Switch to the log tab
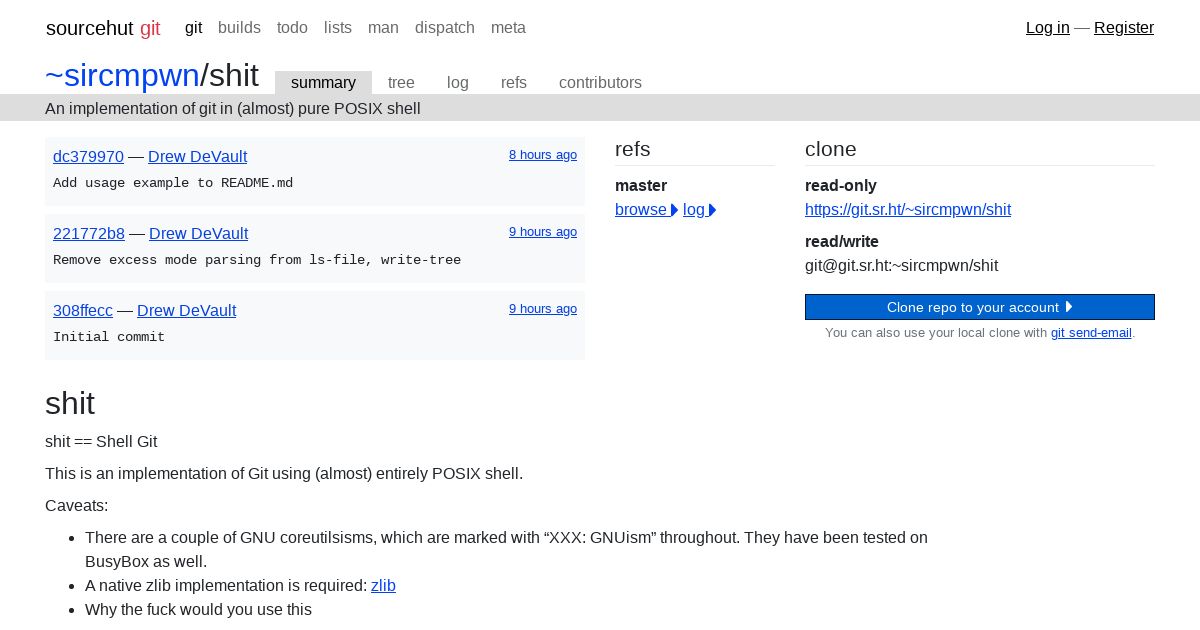This screenshot has width=1200, height=630. pyautogui.click(x=458, y=83)
